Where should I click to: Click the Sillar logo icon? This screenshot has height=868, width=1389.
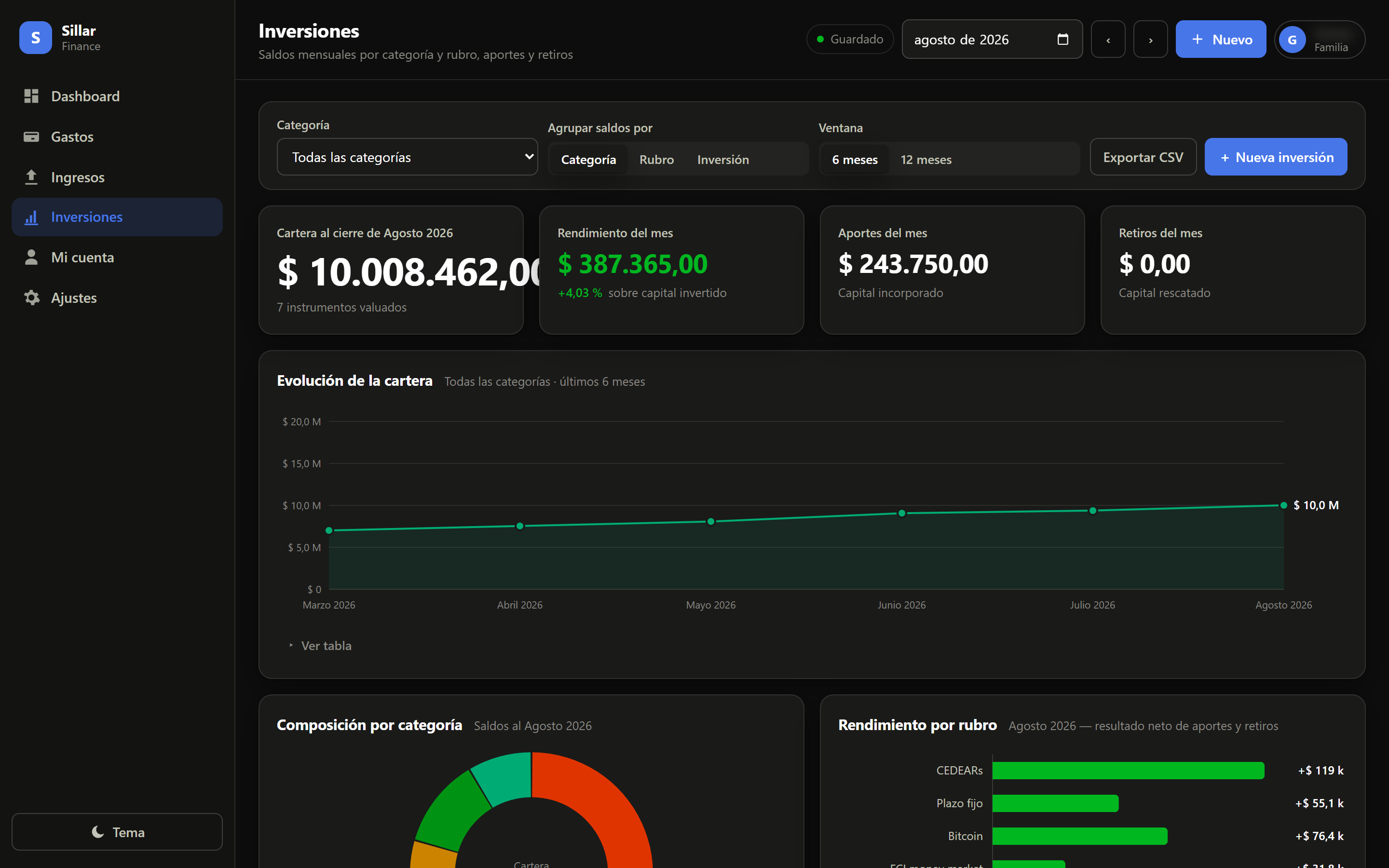pos(36,38)
